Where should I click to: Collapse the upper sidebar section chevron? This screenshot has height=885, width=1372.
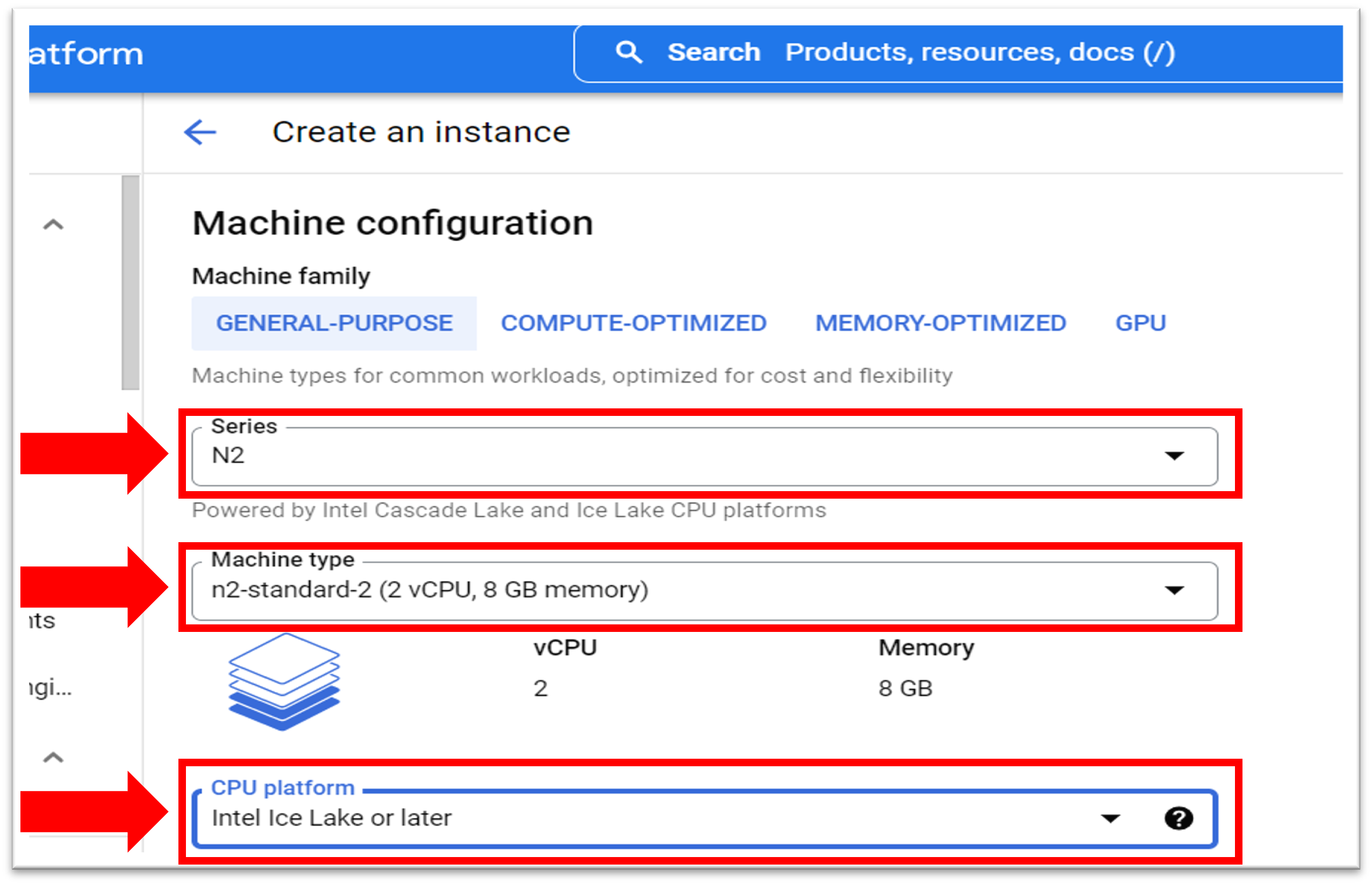click(x=53, y=225)
